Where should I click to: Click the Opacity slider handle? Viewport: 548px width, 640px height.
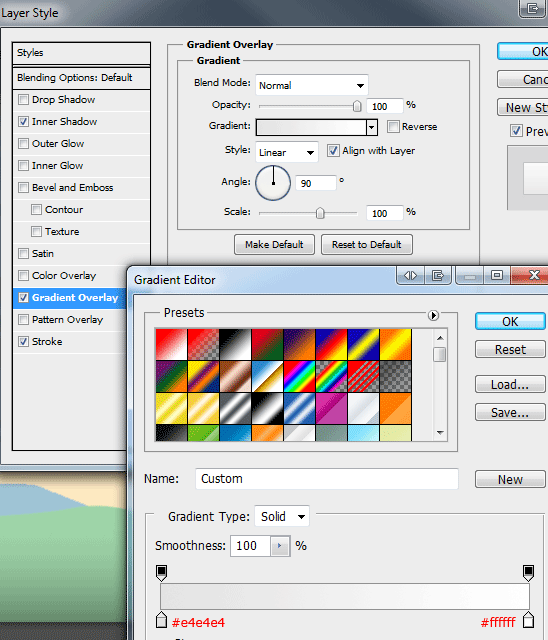(x=357, y=106)
